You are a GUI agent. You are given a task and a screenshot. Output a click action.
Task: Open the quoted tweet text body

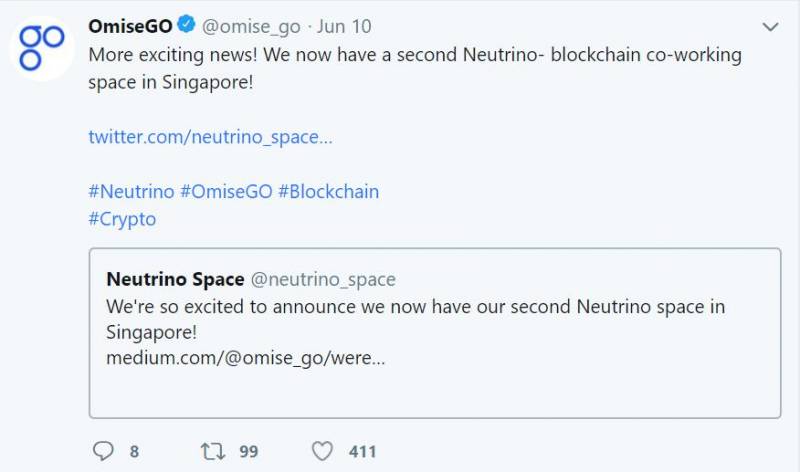point(415,318)
